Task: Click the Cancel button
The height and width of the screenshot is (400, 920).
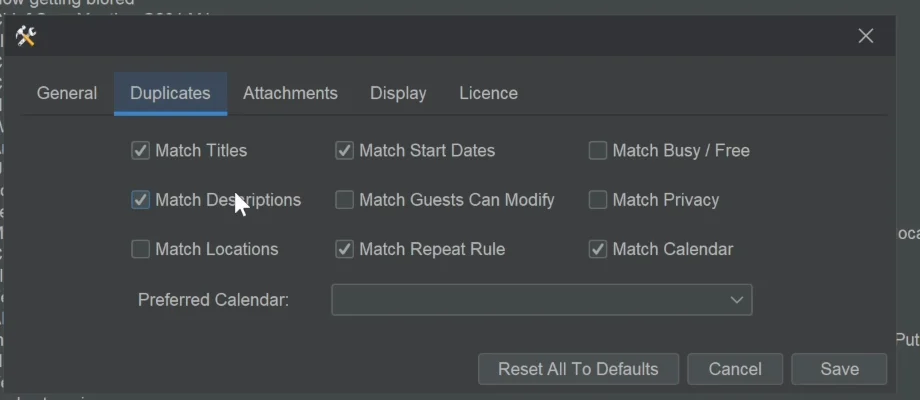Action: pos(735,369)
